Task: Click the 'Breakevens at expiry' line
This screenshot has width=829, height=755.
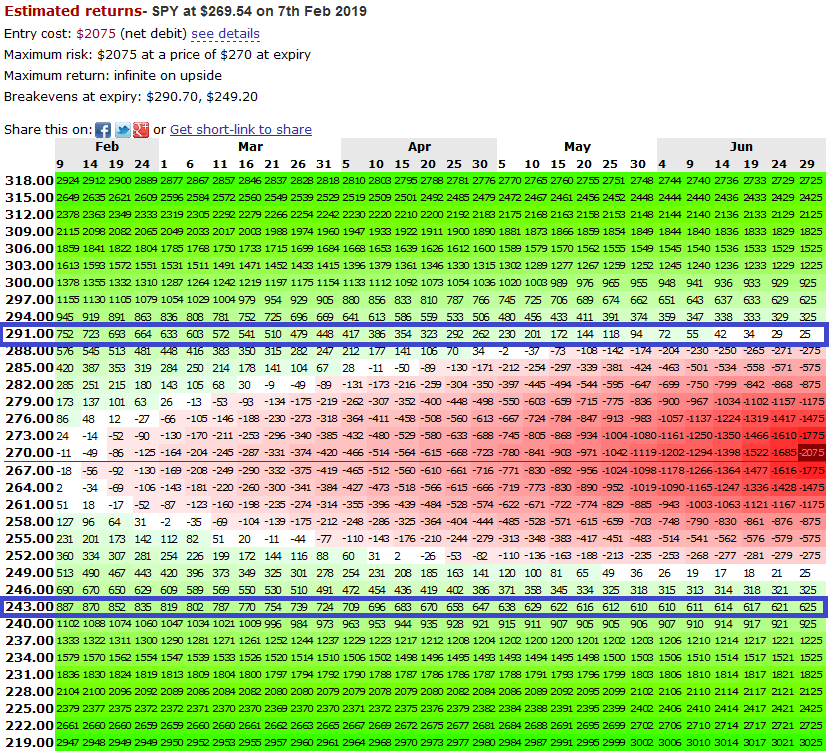Action: [x=131, y=97]
